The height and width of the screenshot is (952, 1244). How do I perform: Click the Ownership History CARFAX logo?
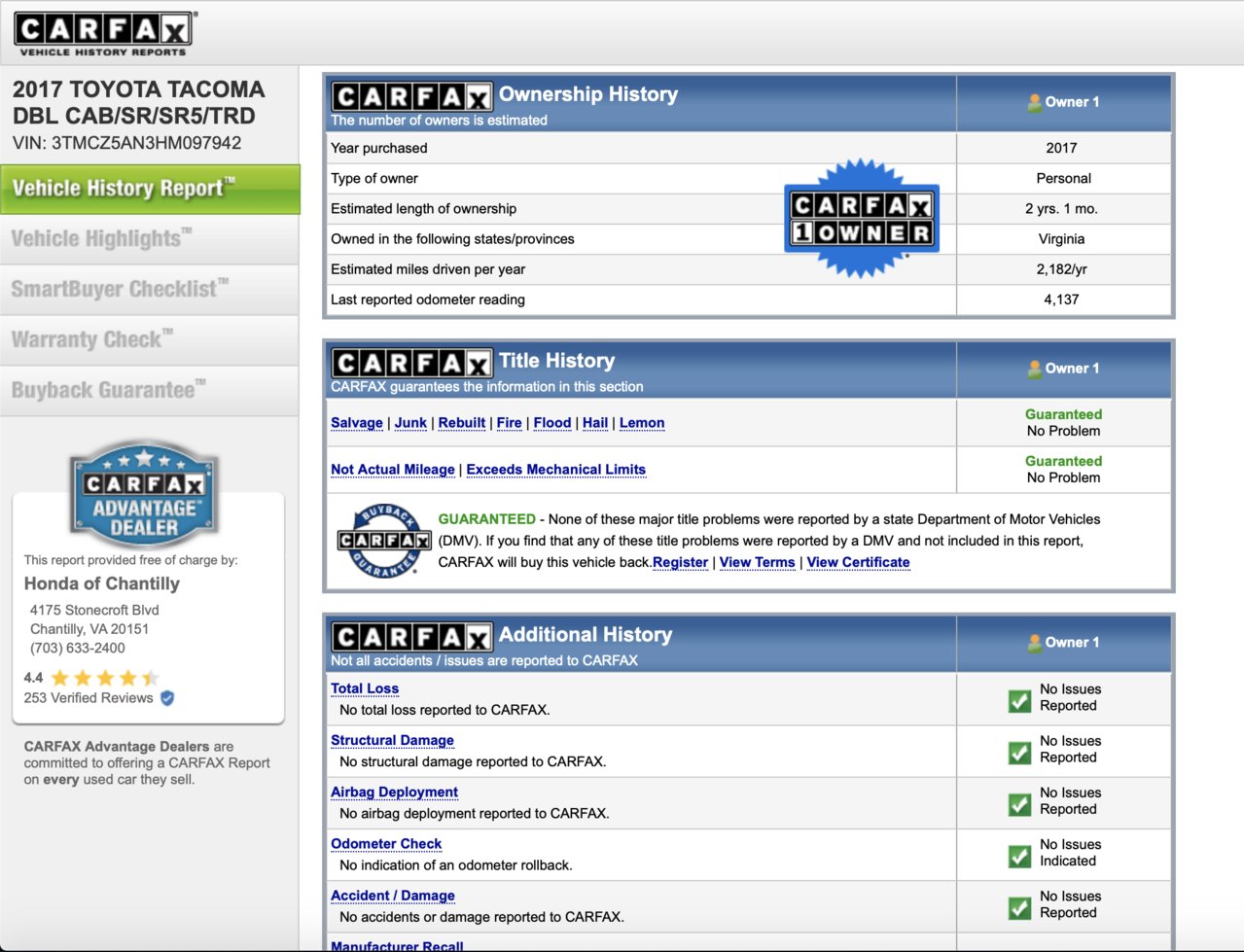tap(411, 97)
